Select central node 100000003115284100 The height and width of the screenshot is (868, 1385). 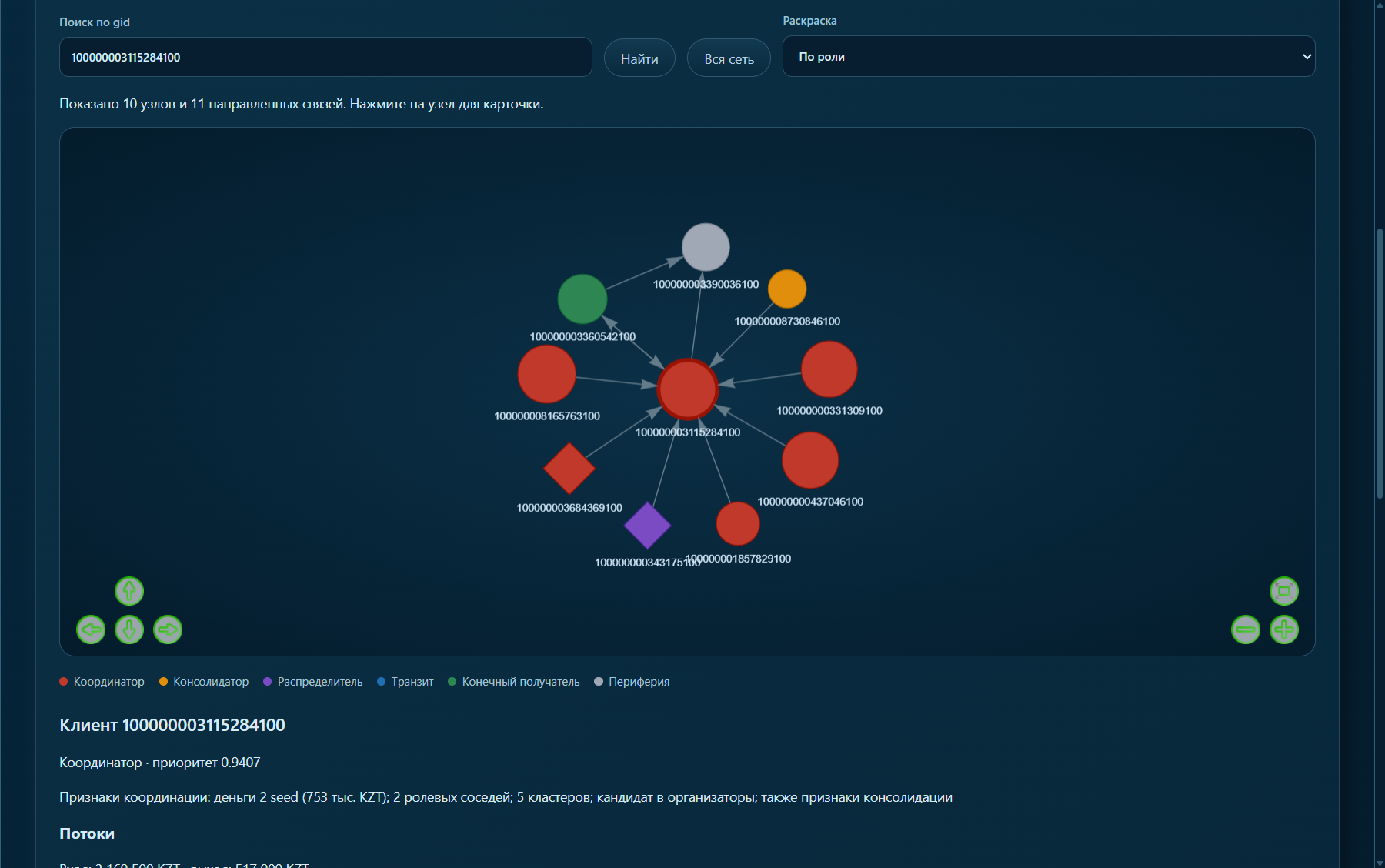(x=688, y=389)
